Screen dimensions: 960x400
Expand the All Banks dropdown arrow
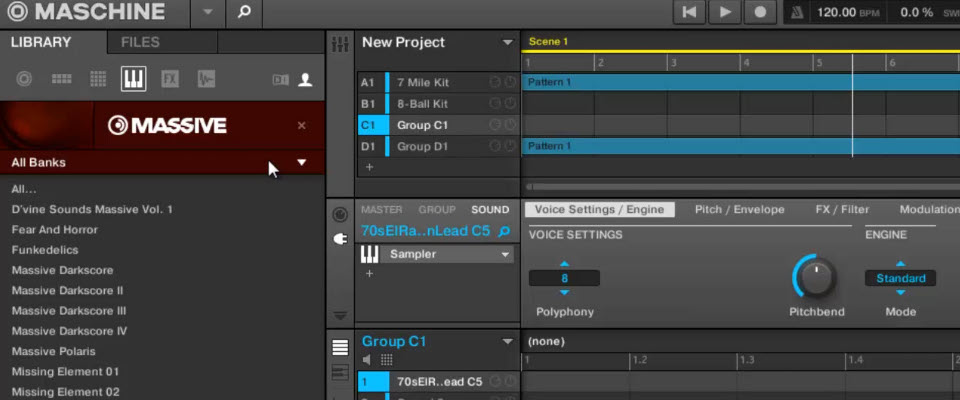tap(301, 162)
